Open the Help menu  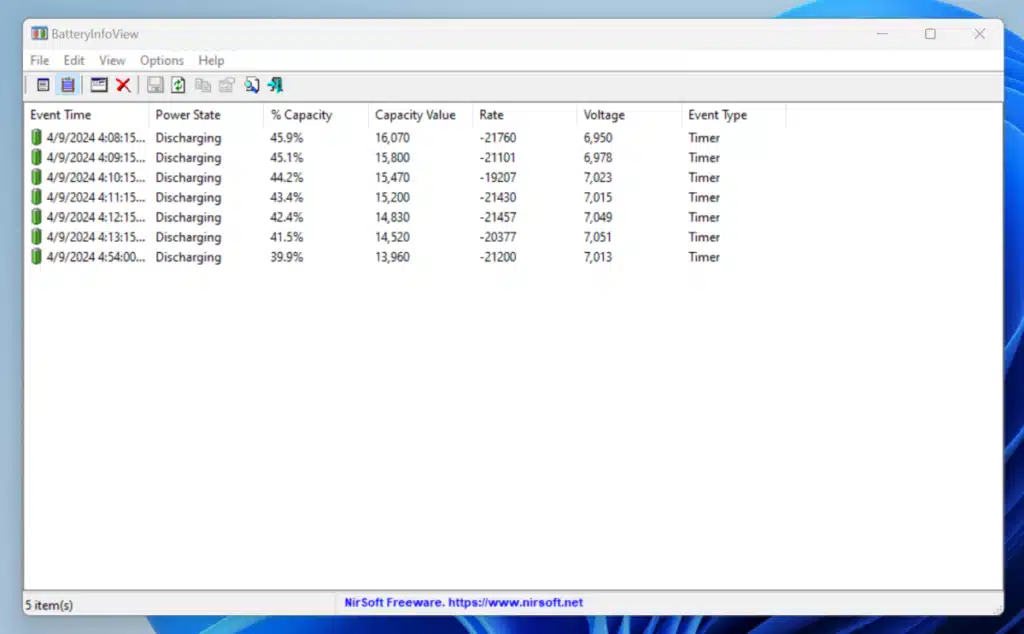[x=211, y=60]
